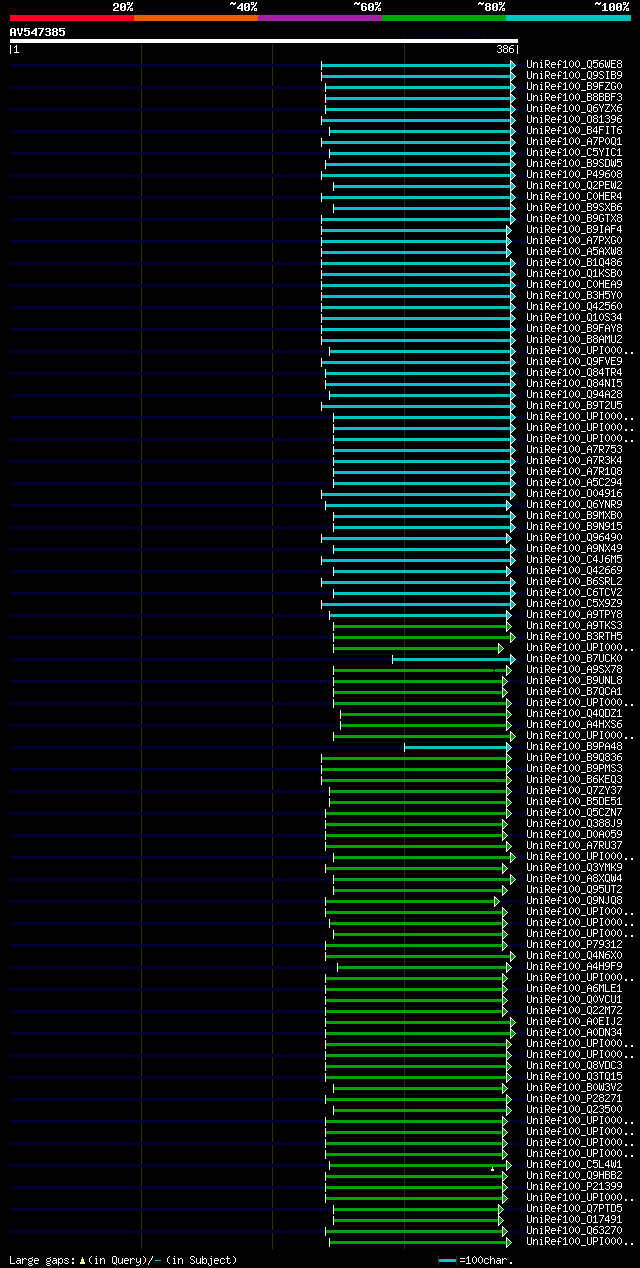Click the purple ~60% legend color bar
This screenshot has height=1268, width=640.
319,17
